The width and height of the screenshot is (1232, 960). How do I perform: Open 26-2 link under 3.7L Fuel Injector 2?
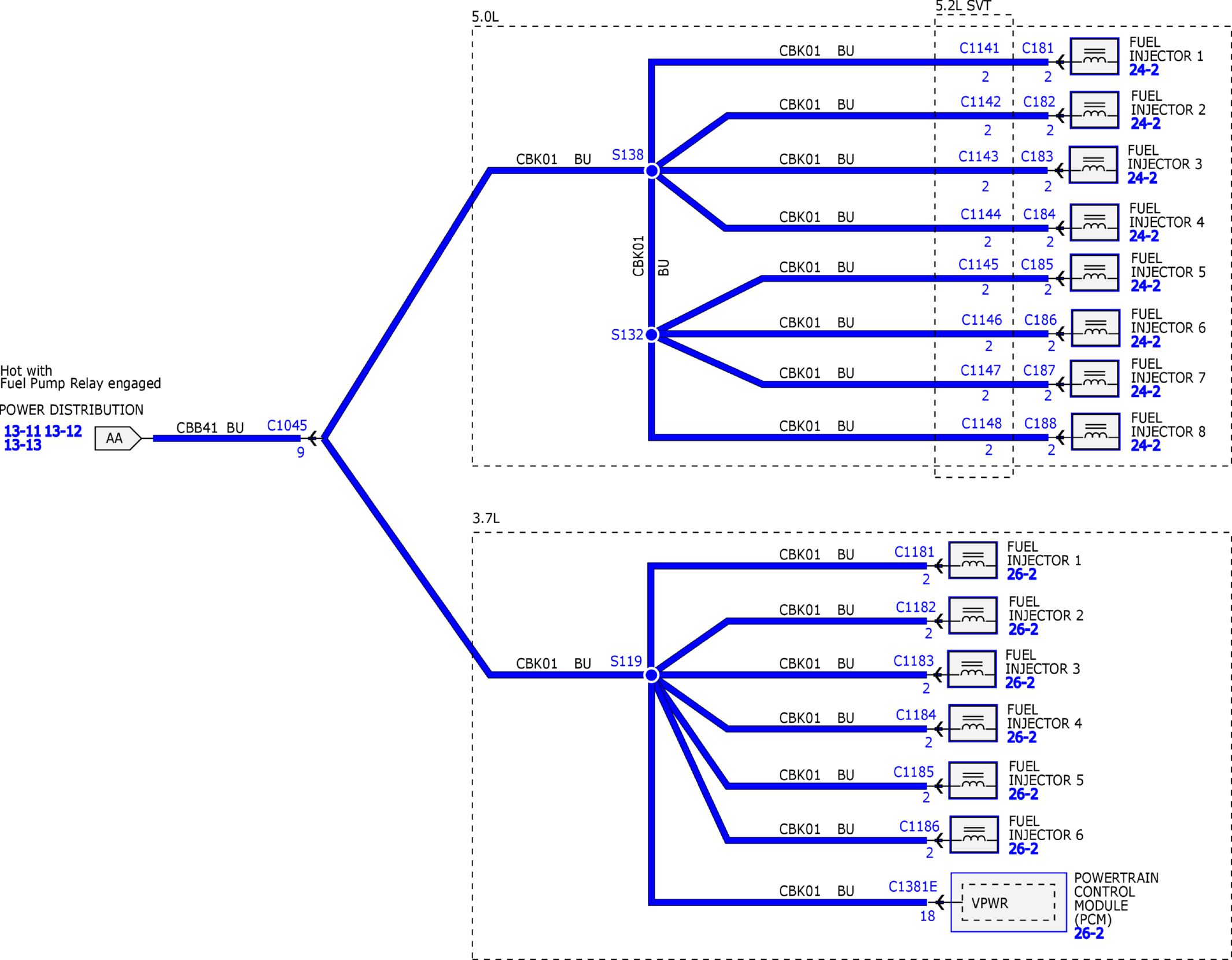click(x=1023, y=630)
